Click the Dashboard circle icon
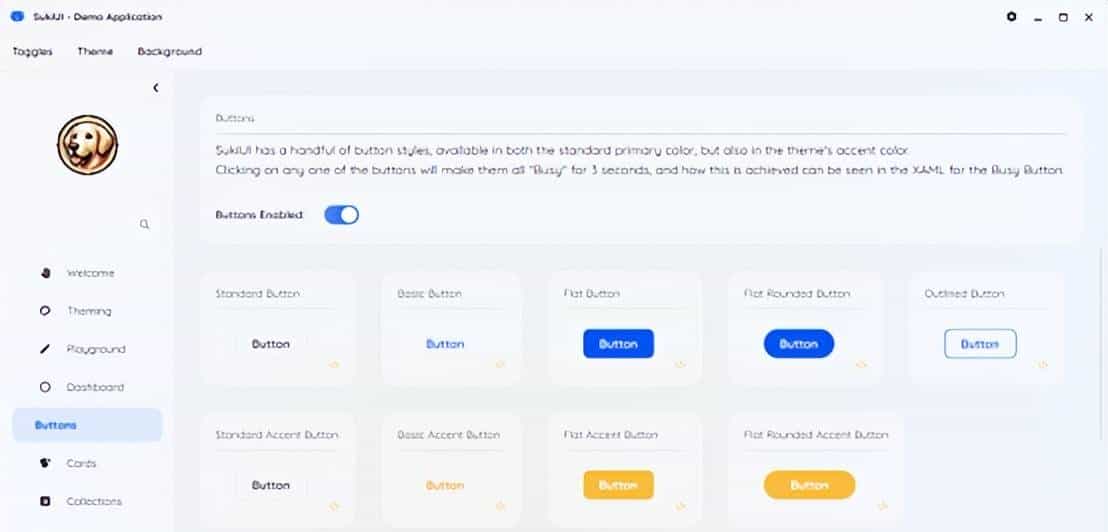The image size is (1108, 532). [45, 387]
